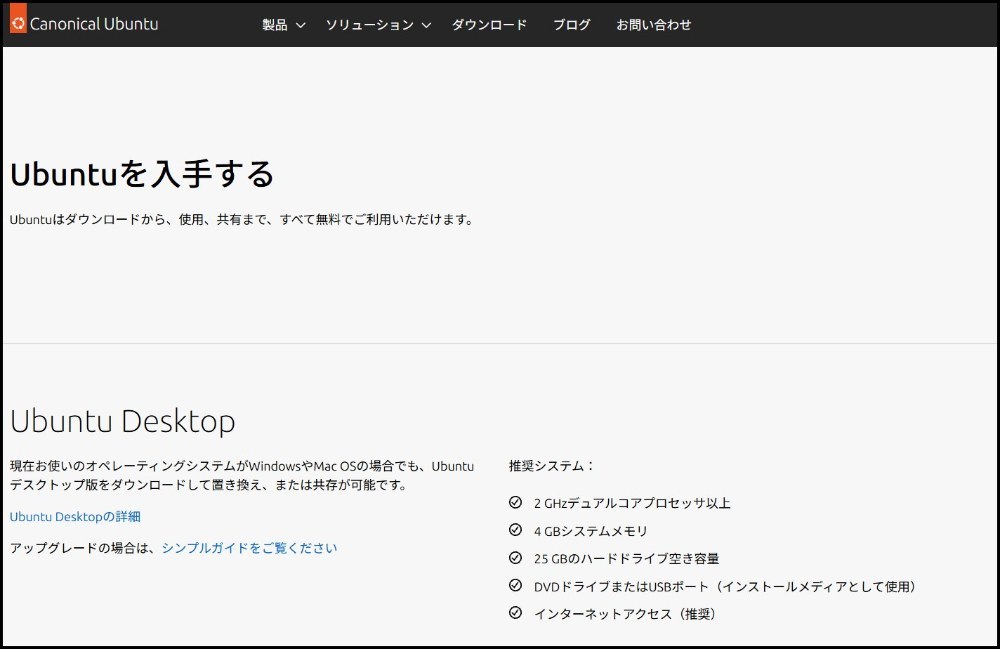
Task: Click the checkmark icon beside 4 GBシステムメモリ
Action: [x=515, y=530]
